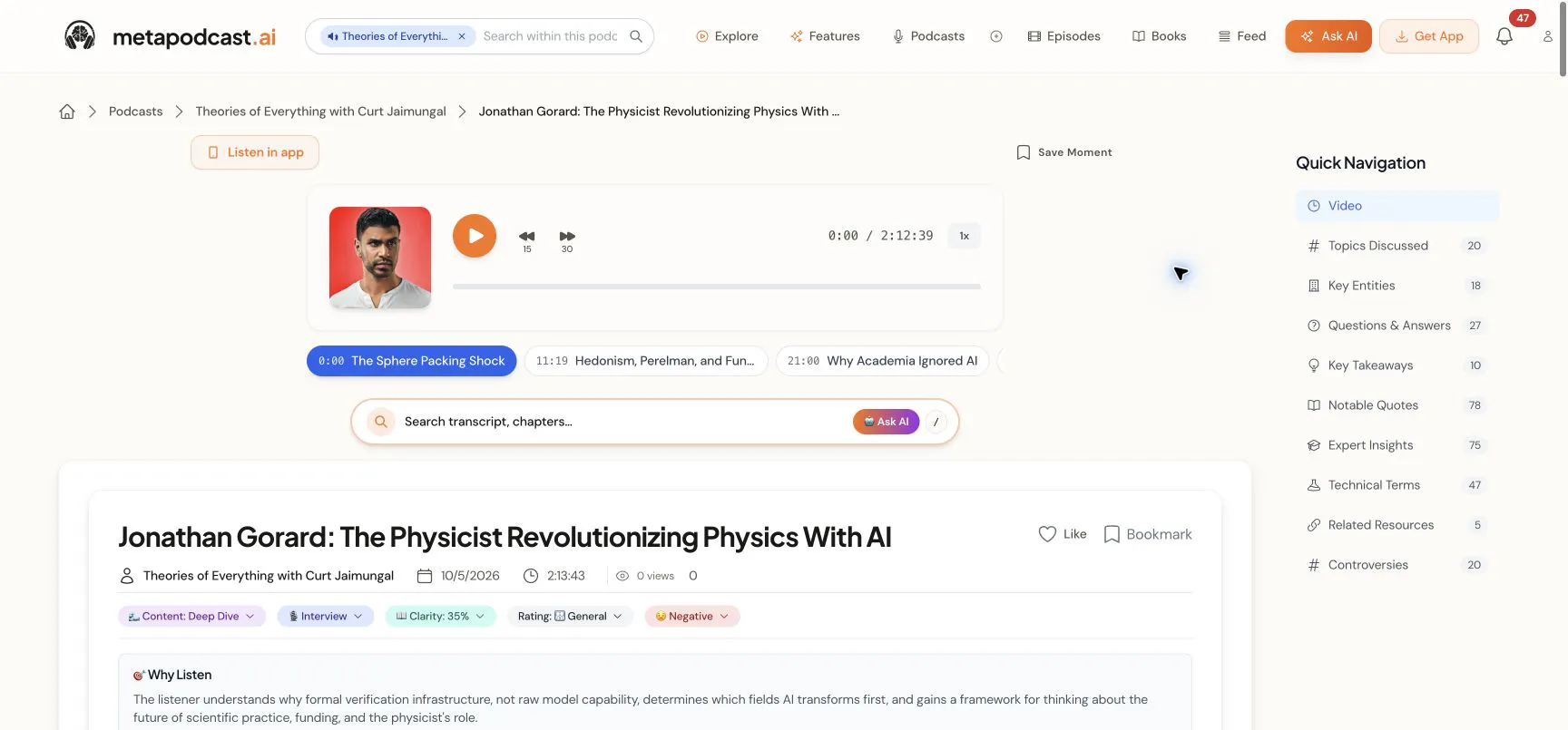
Task: Play the episode audio
Action: [x=475, y=236]
